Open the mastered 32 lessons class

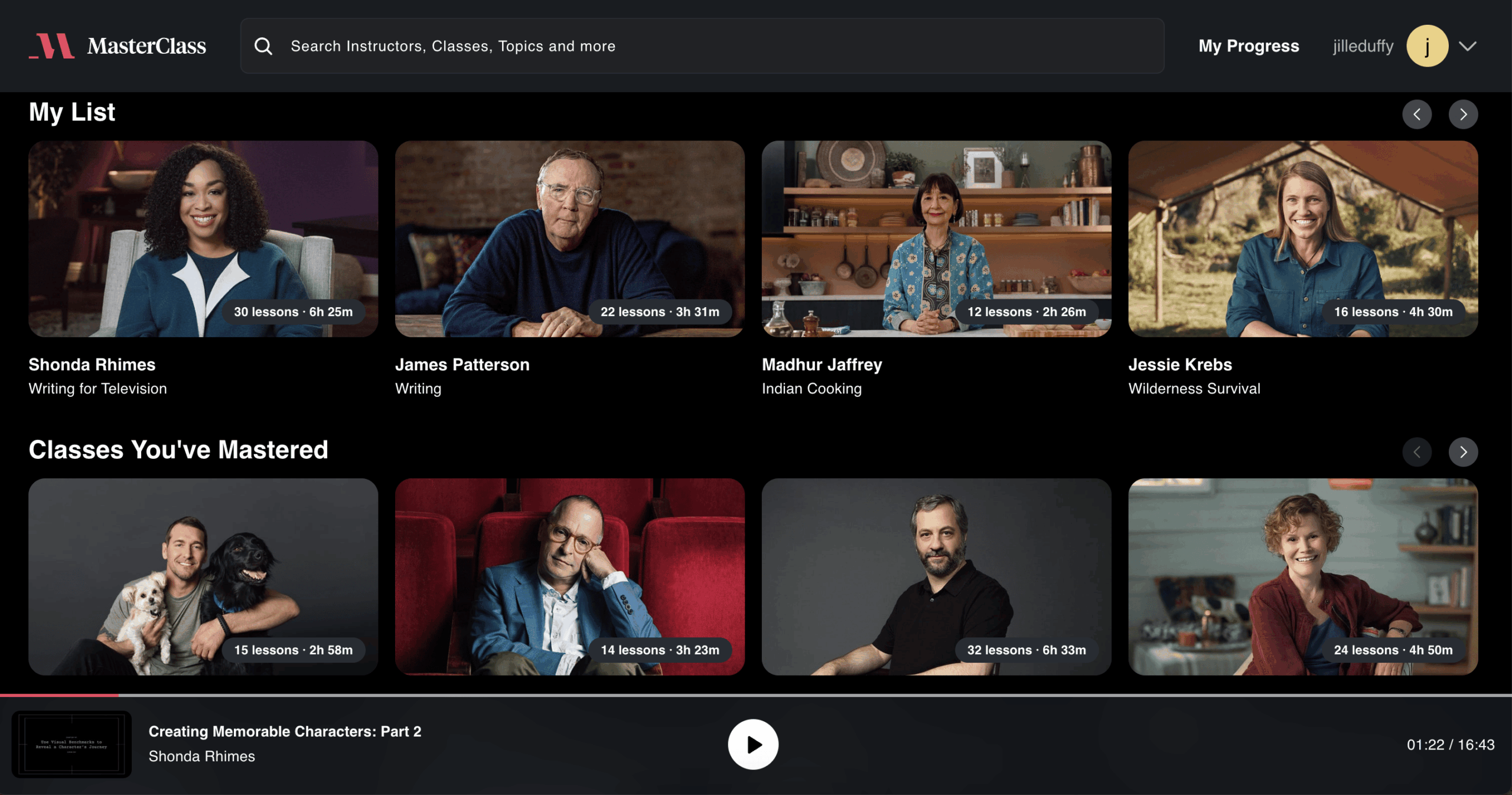[x=936, y=576]
